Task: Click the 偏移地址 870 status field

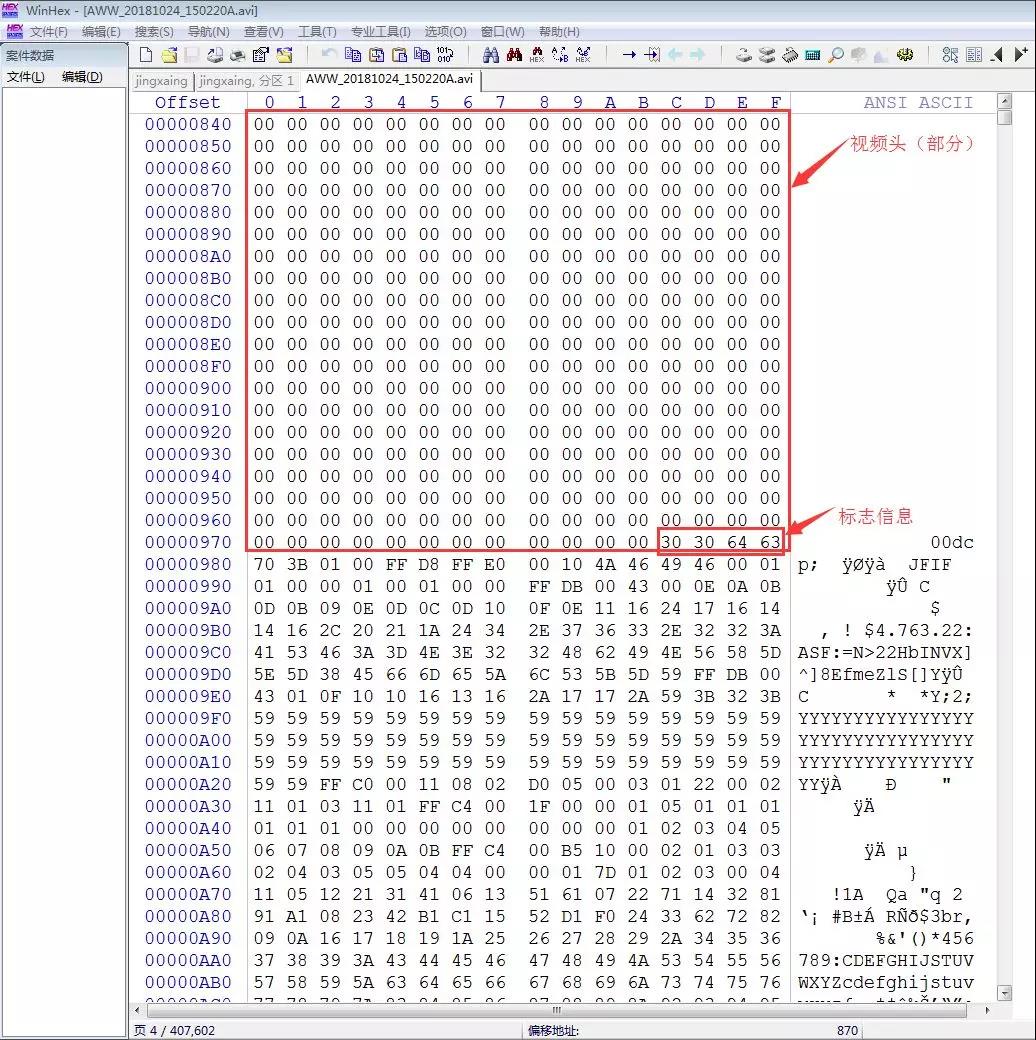Action: click(x=693, y=1030)
